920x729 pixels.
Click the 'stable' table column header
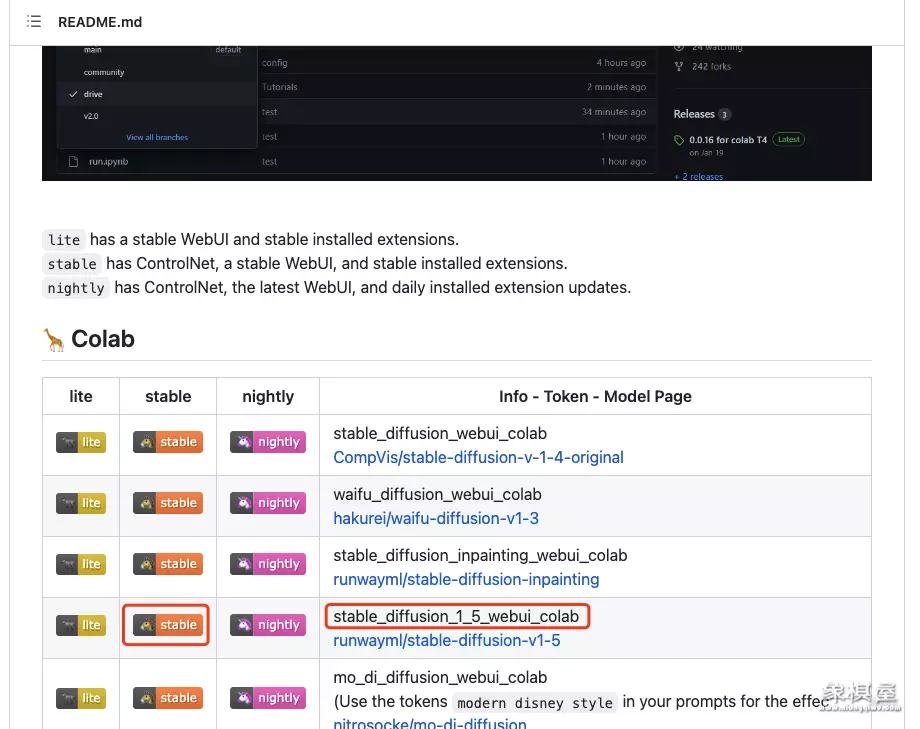tap(168, 396)
